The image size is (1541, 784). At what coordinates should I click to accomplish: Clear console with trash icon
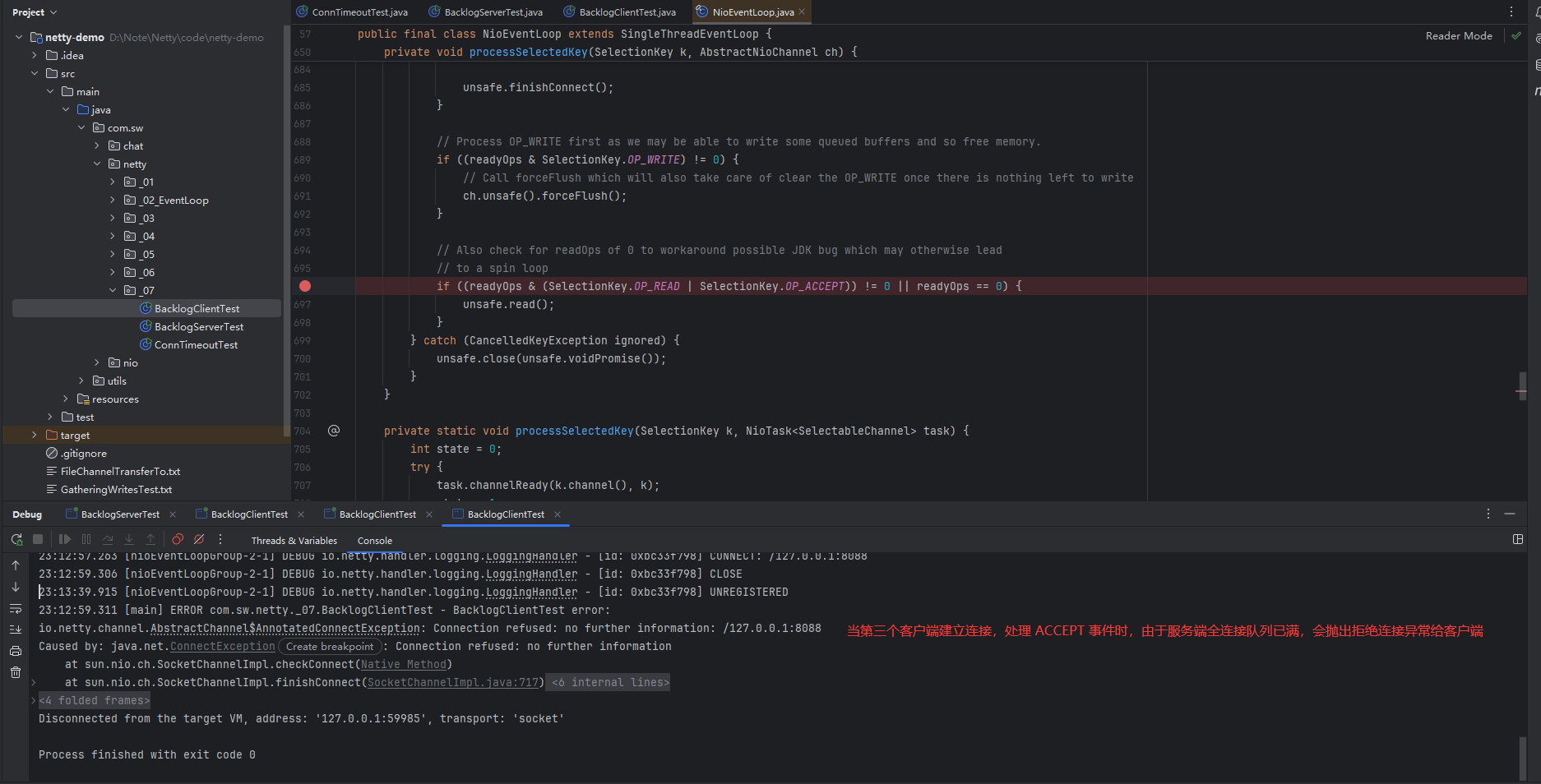tap(16, 672)
